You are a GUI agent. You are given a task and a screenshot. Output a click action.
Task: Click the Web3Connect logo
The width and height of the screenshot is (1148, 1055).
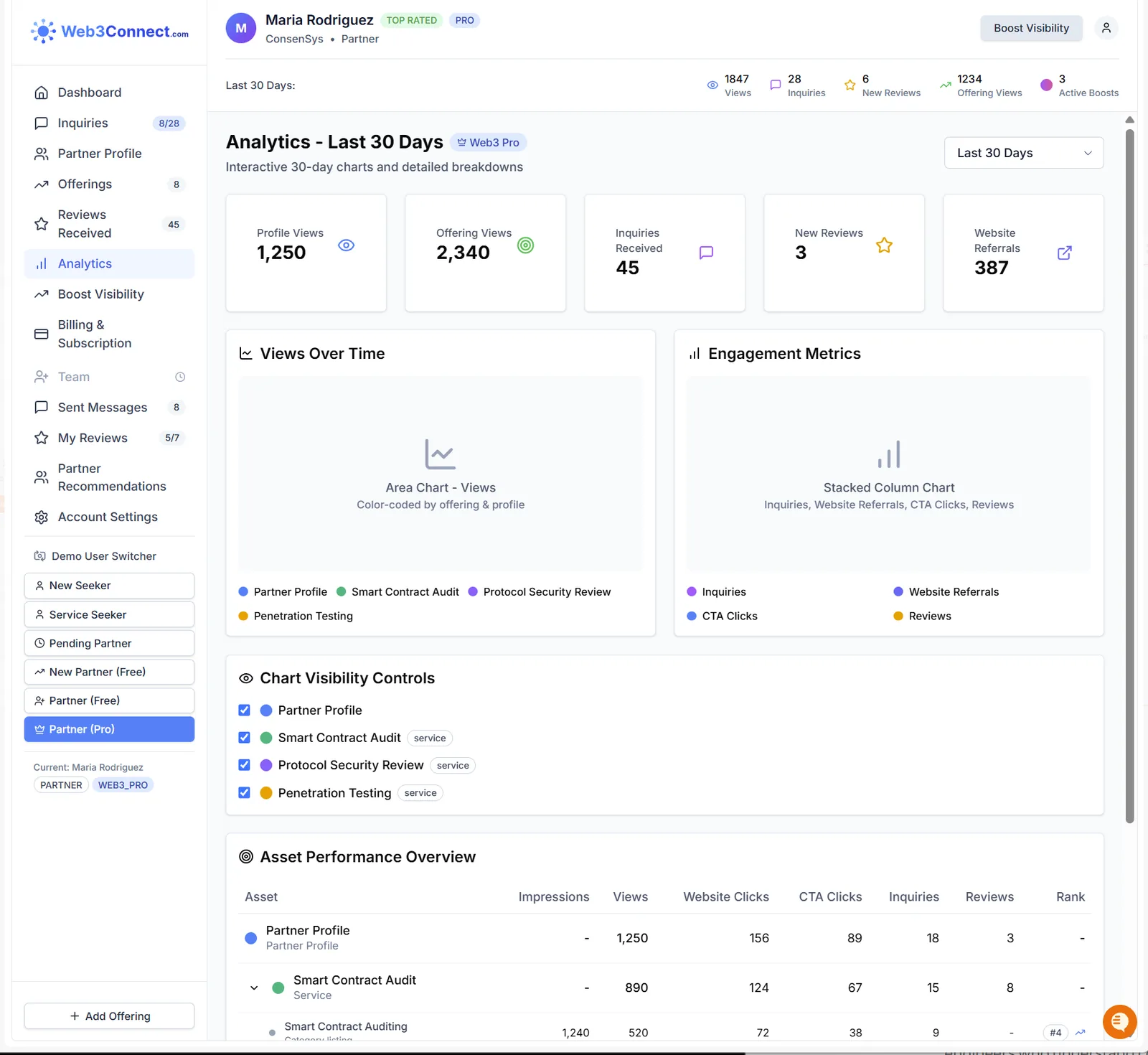point(110,32)
